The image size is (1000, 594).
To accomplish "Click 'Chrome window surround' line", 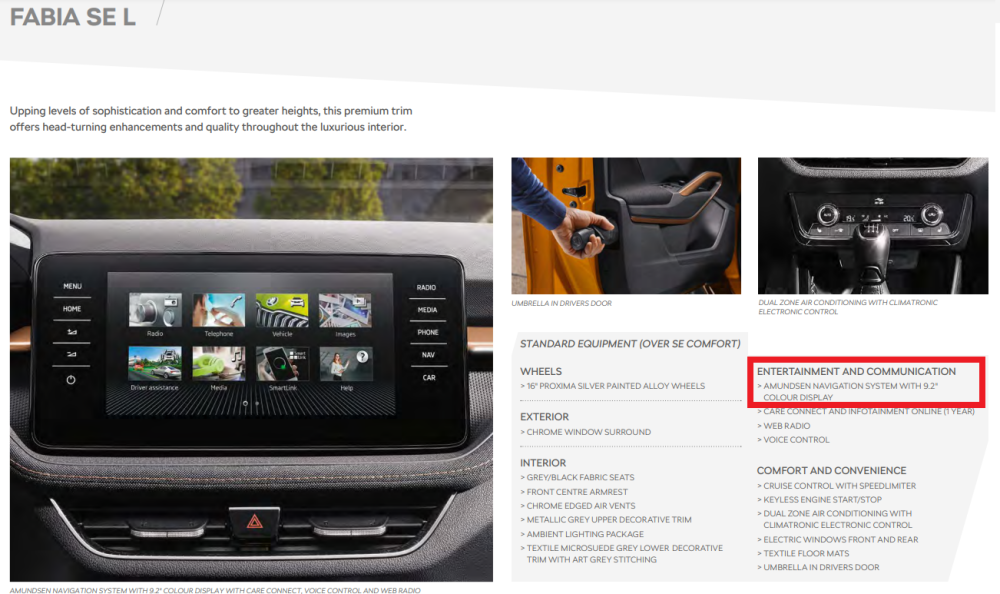I will click(585, 432).
